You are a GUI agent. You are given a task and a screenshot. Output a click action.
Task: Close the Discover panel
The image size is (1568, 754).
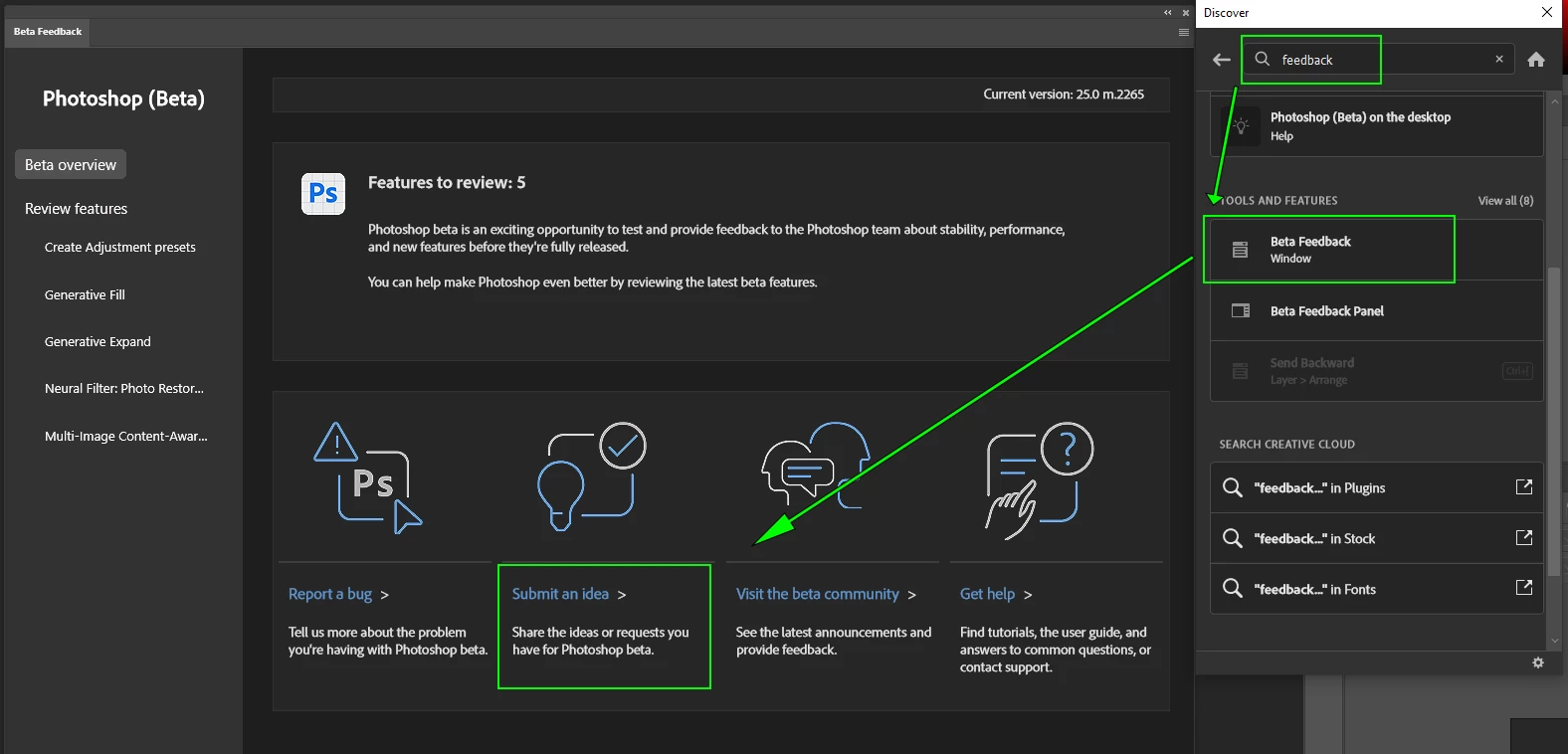(1547, 12)
